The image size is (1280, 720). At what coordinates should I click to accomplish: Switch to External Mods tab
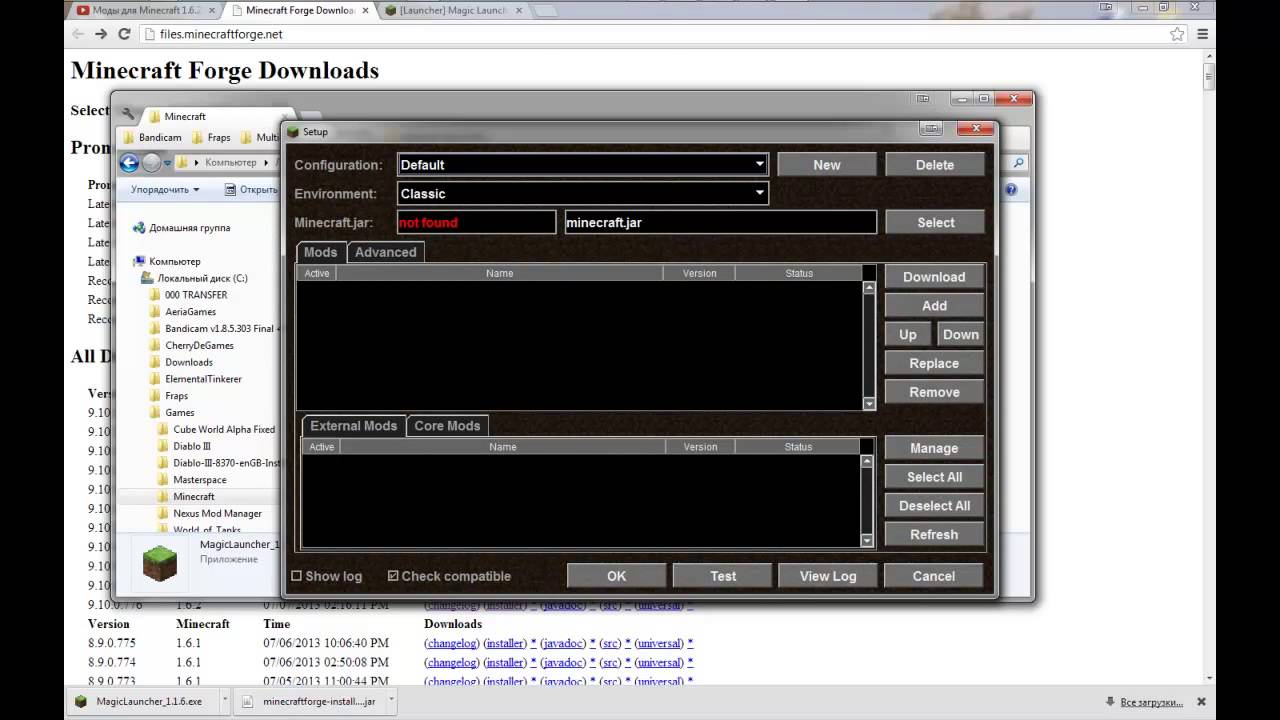click(x=354, y=426)
